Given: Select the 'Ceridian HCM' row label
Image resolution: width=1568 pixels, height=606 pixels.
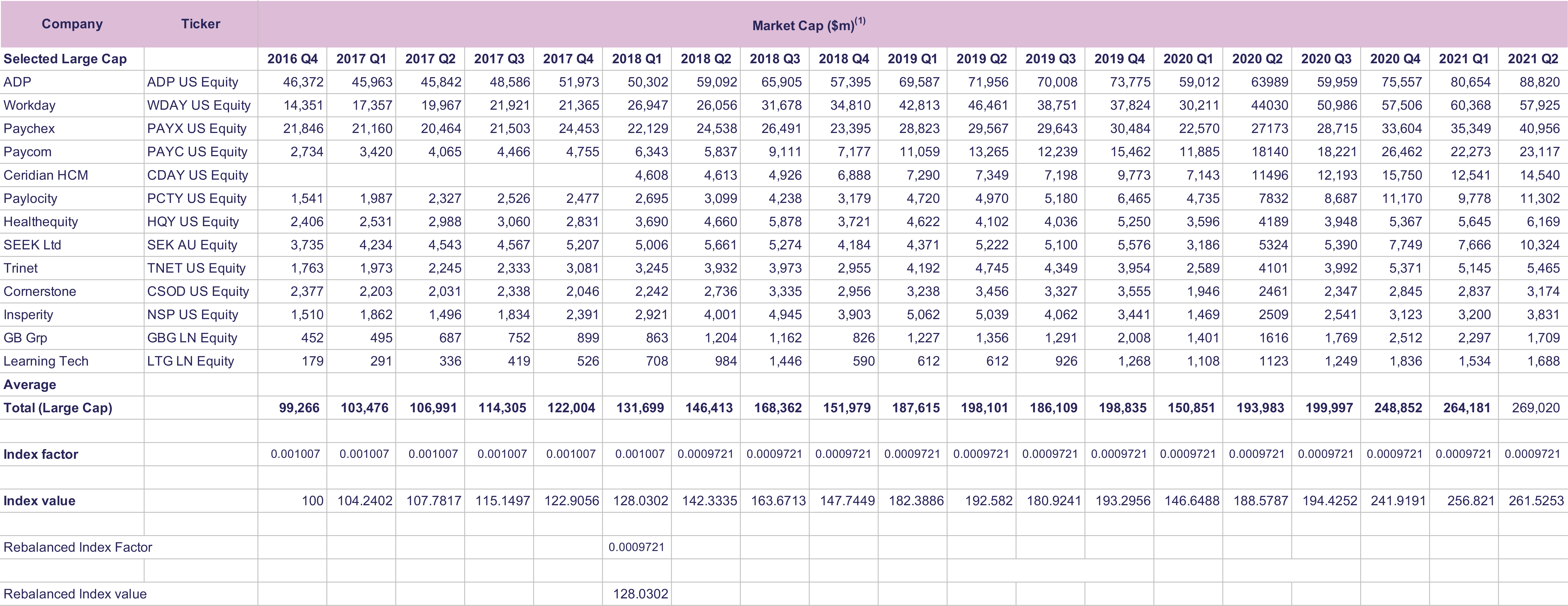Looking at the screenshot, I should tap(46, 175).
